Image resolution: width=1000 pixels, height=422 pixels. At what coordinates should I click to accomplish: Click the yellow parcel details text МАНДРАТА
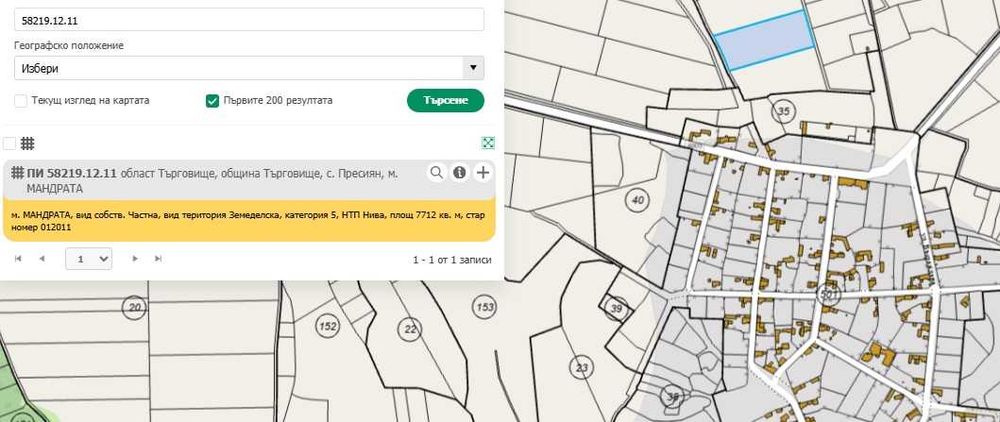(x=249, y=221)
